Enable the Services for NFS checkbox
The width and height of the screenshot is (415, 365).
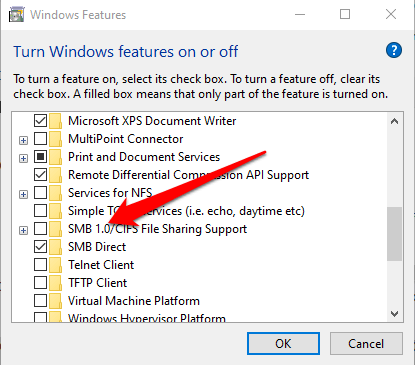40,193
